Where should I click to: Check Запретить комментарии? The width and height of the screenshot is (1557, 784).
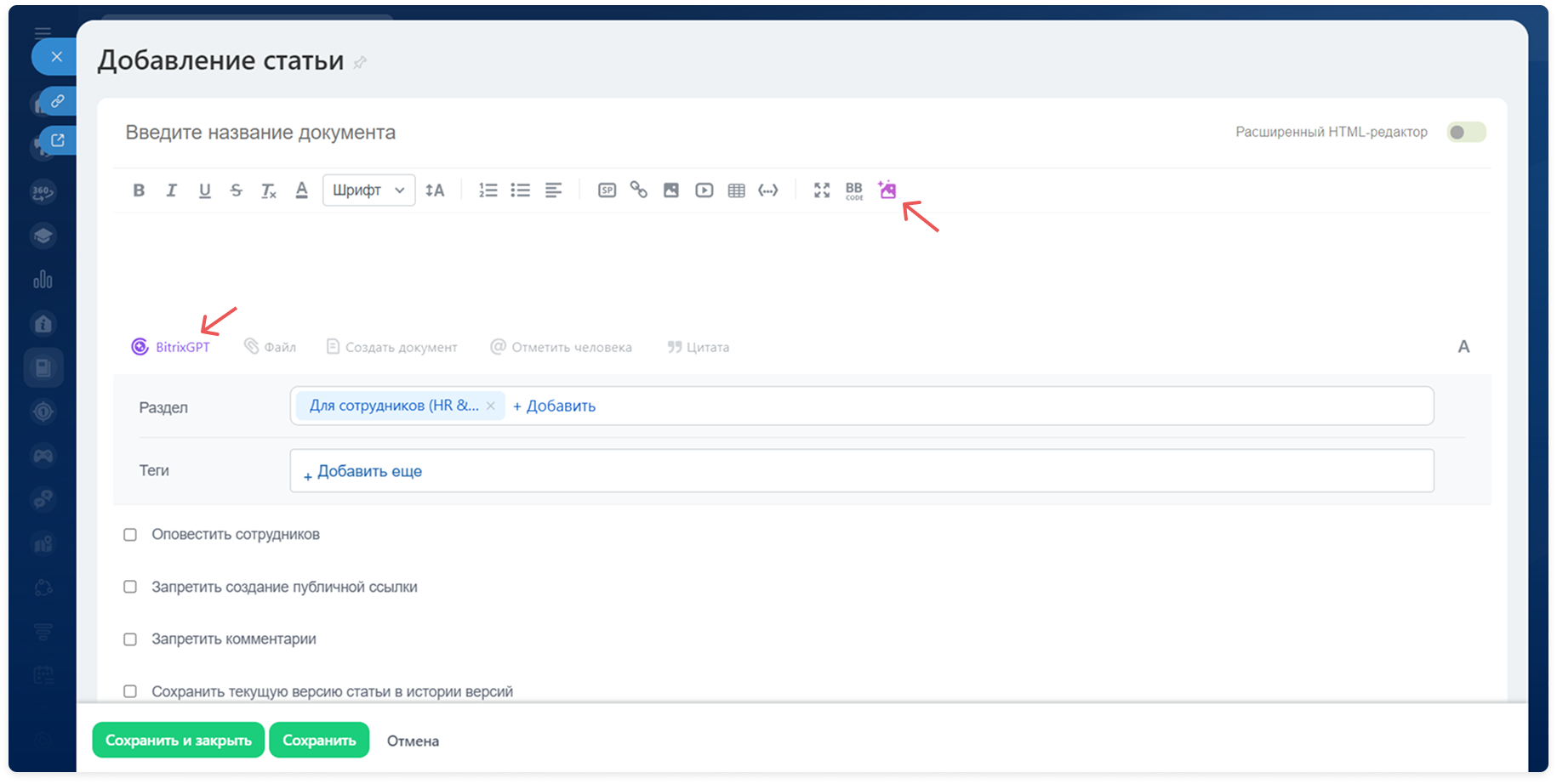point(130,639)
